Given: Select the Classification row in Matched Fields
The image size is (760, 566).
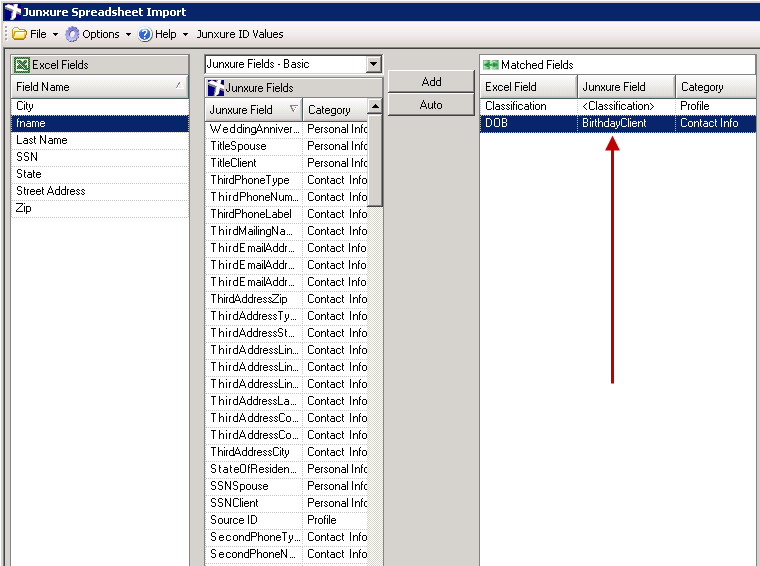Looking at the screenshot, I should (618, 106).
